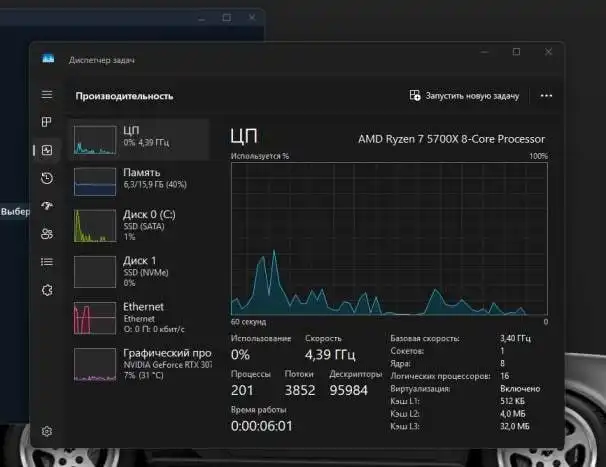Select the Графический процессор NVIDIA entry
This screenshot has height=467, width=606.
click(141, 364)
